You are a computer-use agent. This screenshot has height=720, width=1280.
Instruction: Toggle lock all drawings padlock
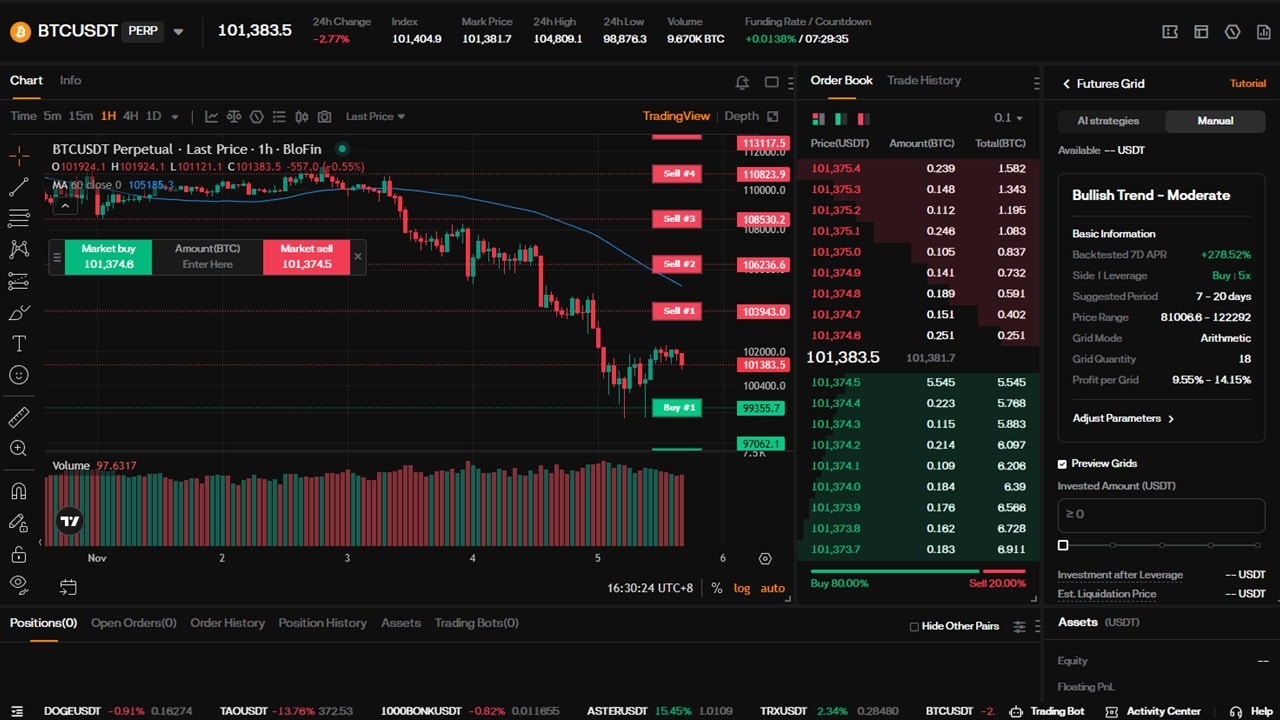(18, 554)
